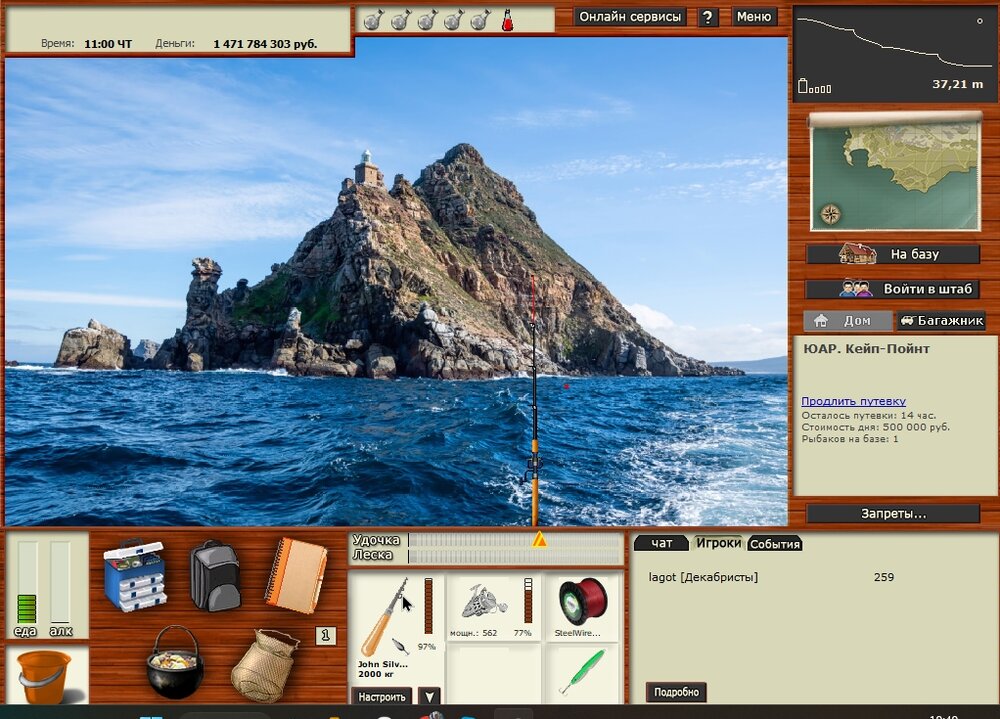
Task: Select player lagot [Декабристы] in list
Action: click(703, 577)
